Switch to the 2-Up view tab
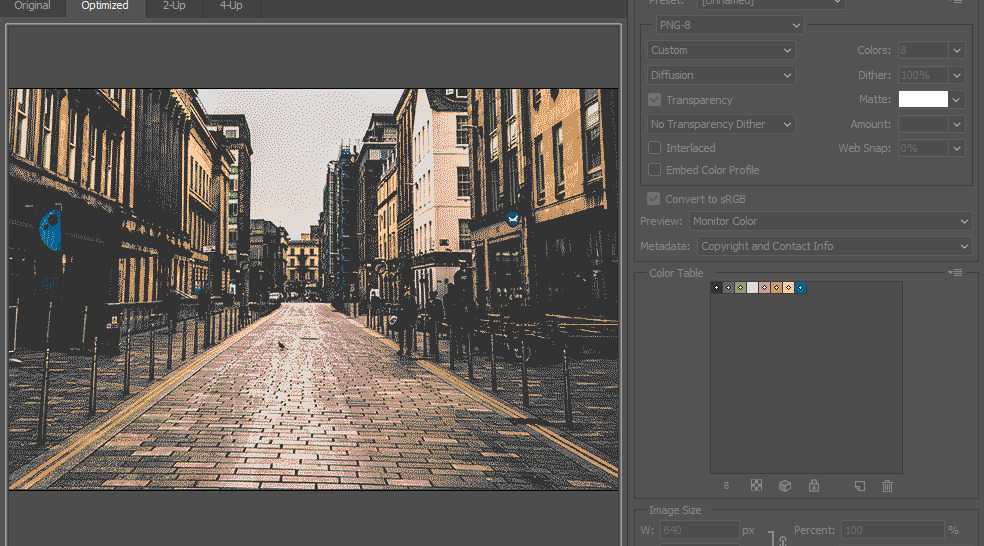984x546 pixels. tap(174, 6)
